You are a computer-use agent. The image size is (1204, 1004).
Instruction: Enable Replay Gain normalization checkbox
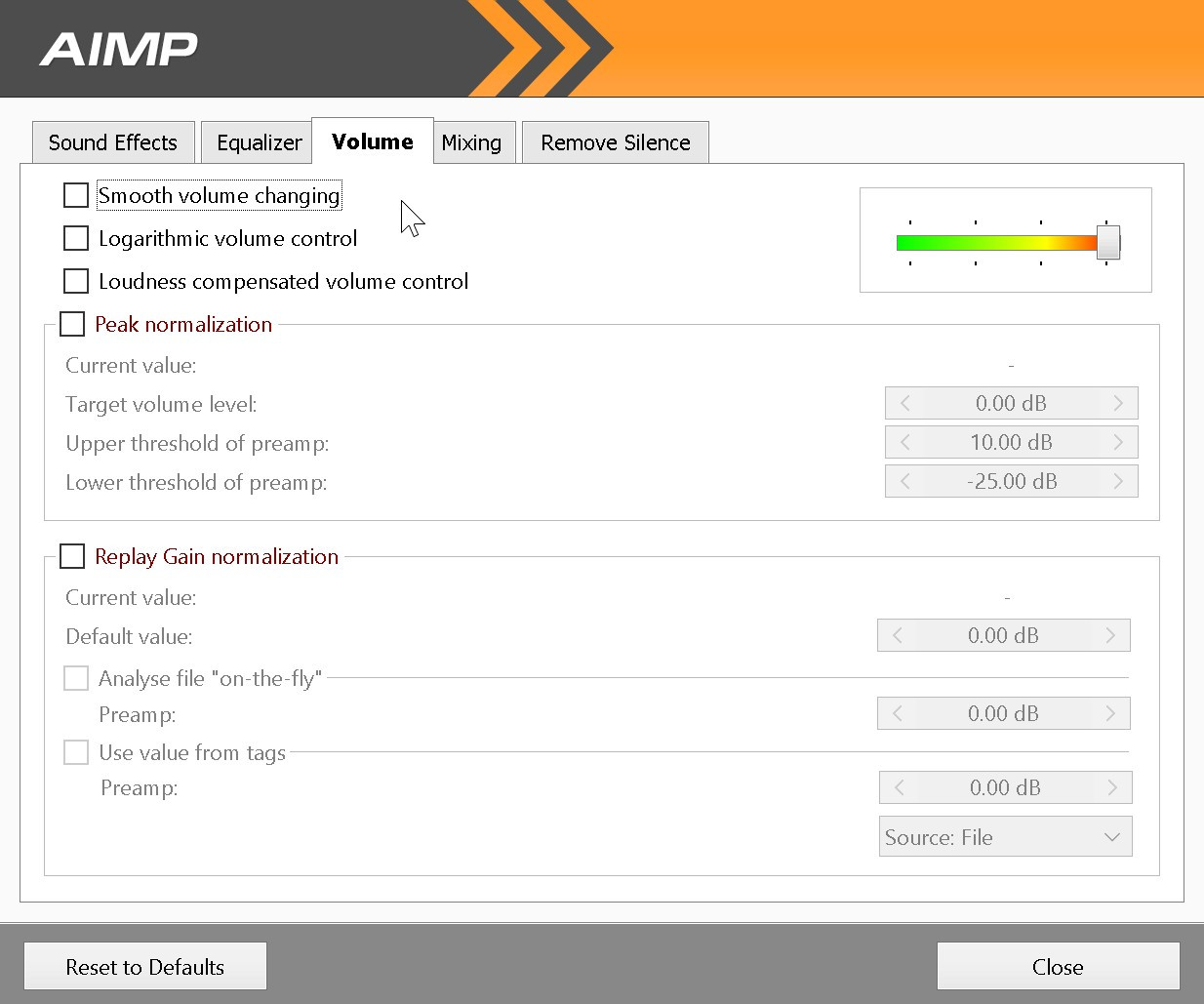pos(72,556)
